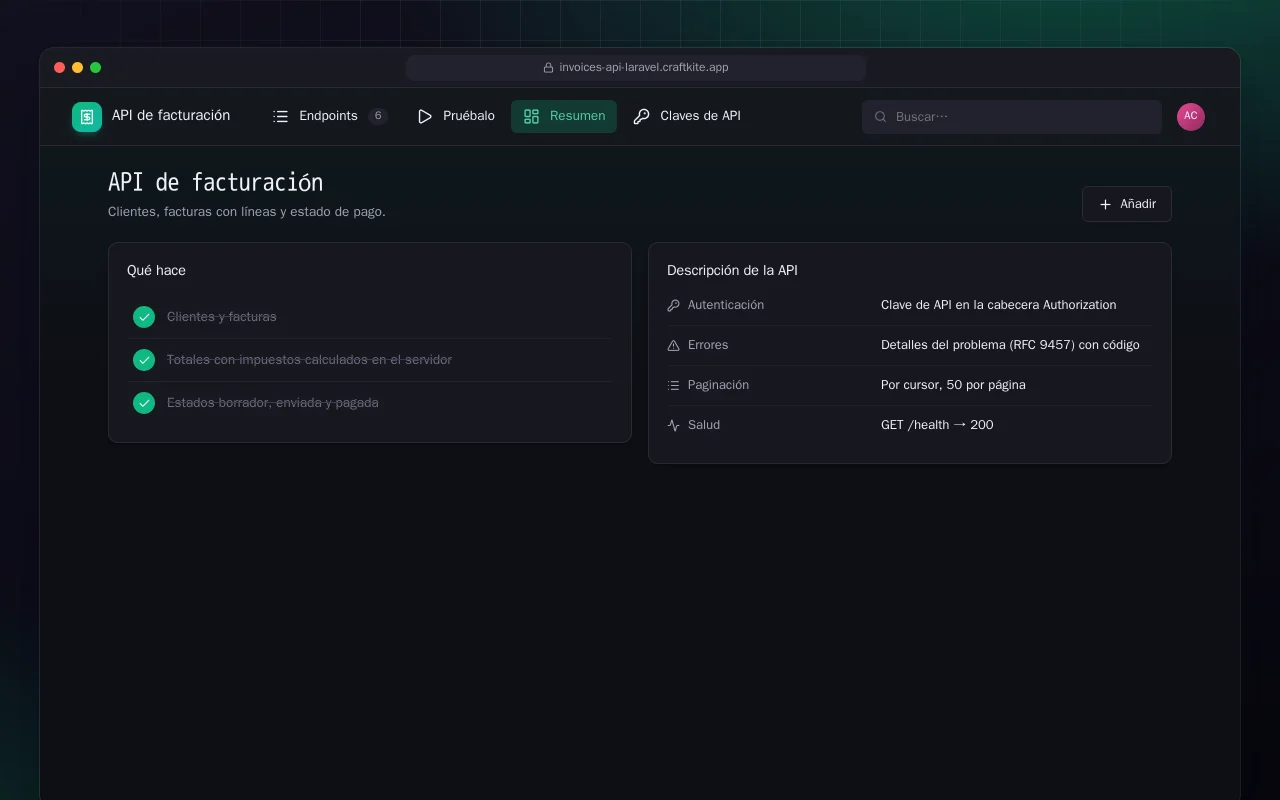Viewport: 1280px width, 800px height.
Task: Click the Paginación list icon
Action: 673,385
